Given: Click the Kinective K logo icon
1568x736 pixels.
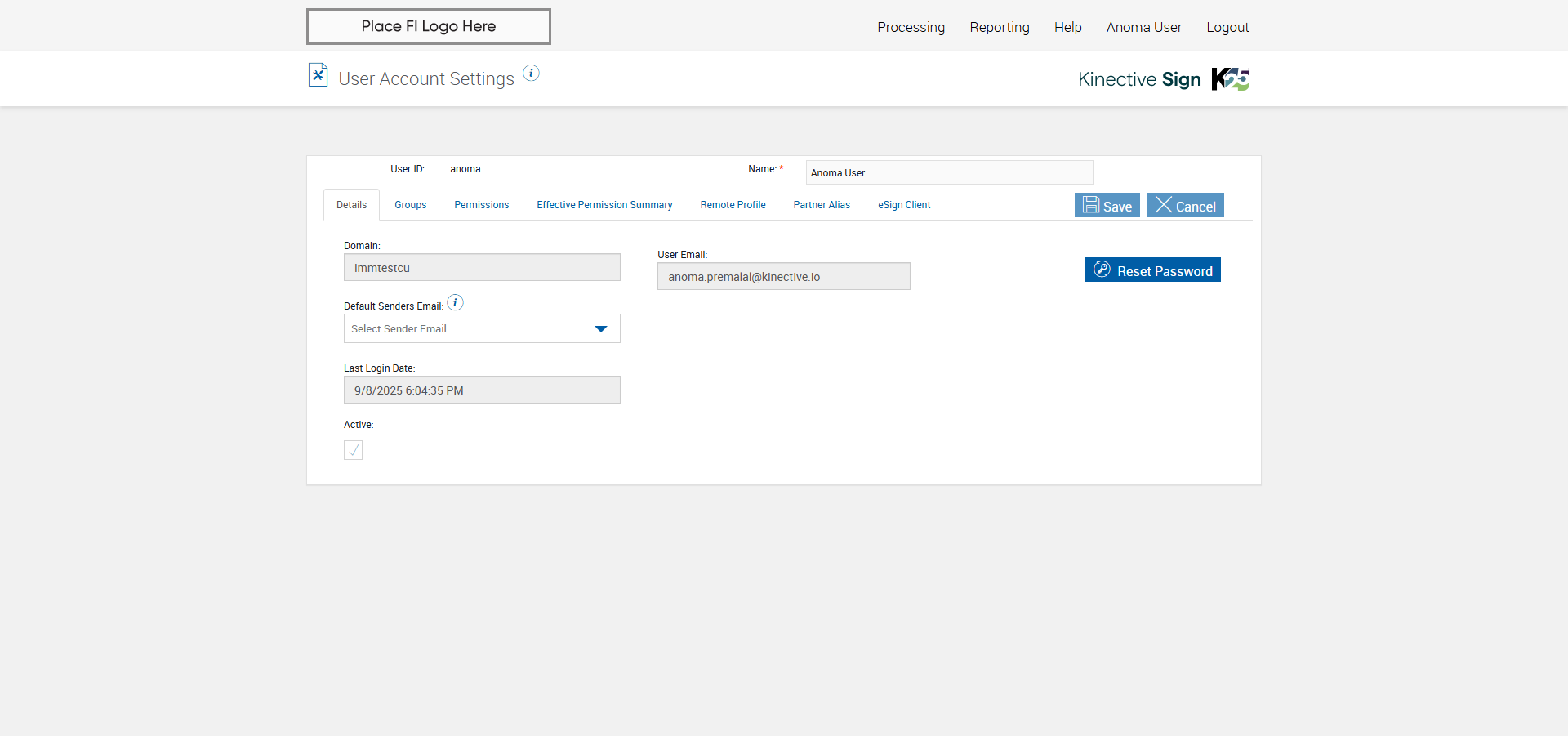Looking at the screenshot, I should point(1230,79).
